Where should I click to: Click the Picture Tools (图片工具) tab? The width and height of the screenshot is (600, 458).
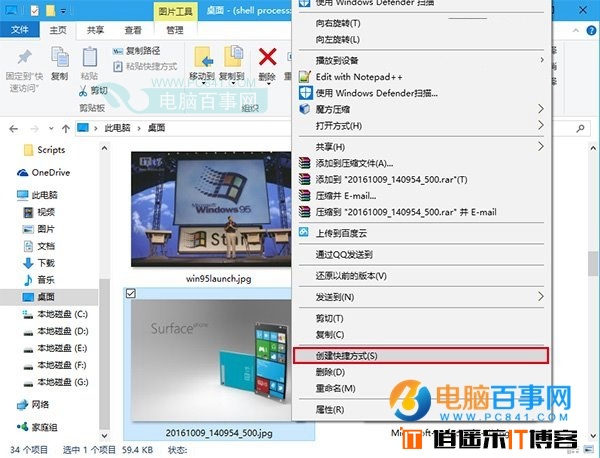[x=176, y=11]
